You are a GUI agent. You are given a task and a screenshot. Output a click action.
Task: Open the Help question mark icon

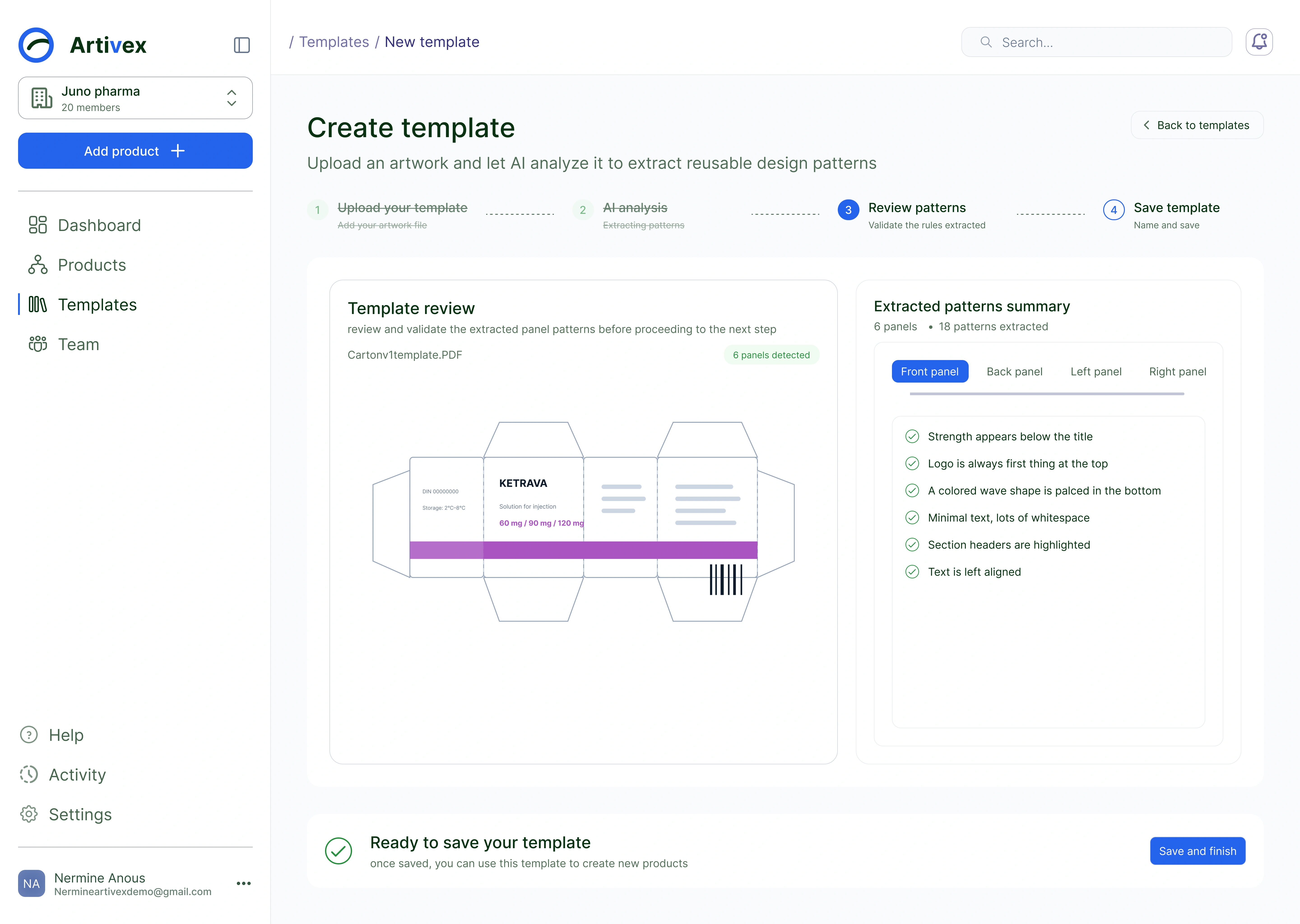pyautogui.click(x=28, y=735)
